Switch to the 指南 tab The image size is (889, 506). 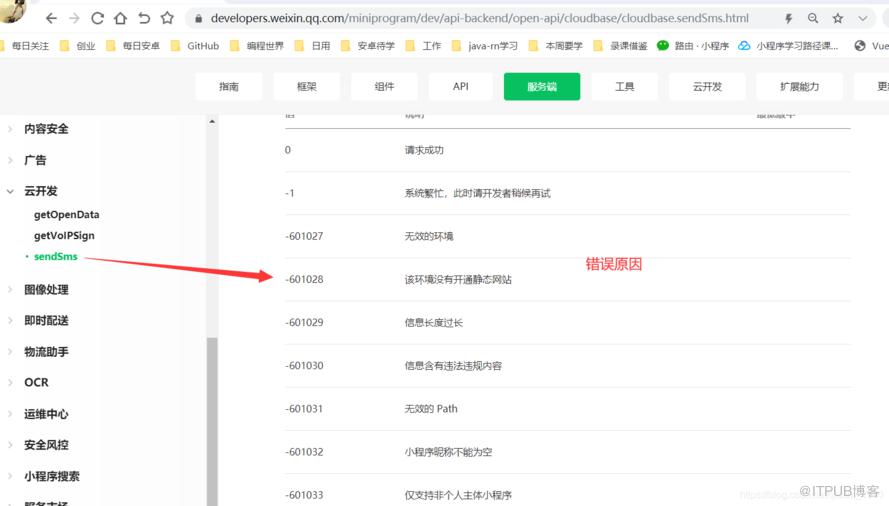(x=229, y=87)
